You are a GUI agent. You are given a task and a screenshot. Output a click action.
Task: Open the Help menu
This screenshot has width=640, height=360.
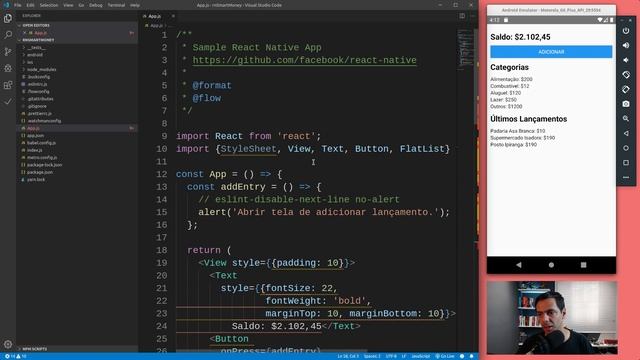(135, 5)
